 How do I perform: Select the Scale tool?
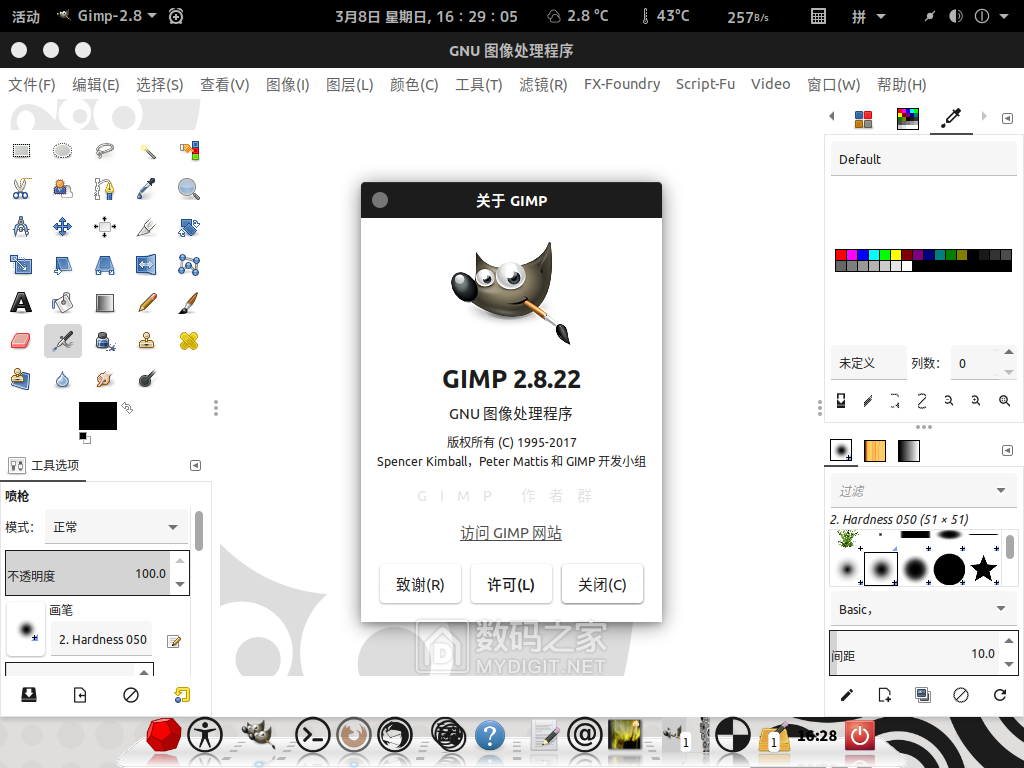pos(21,264)
